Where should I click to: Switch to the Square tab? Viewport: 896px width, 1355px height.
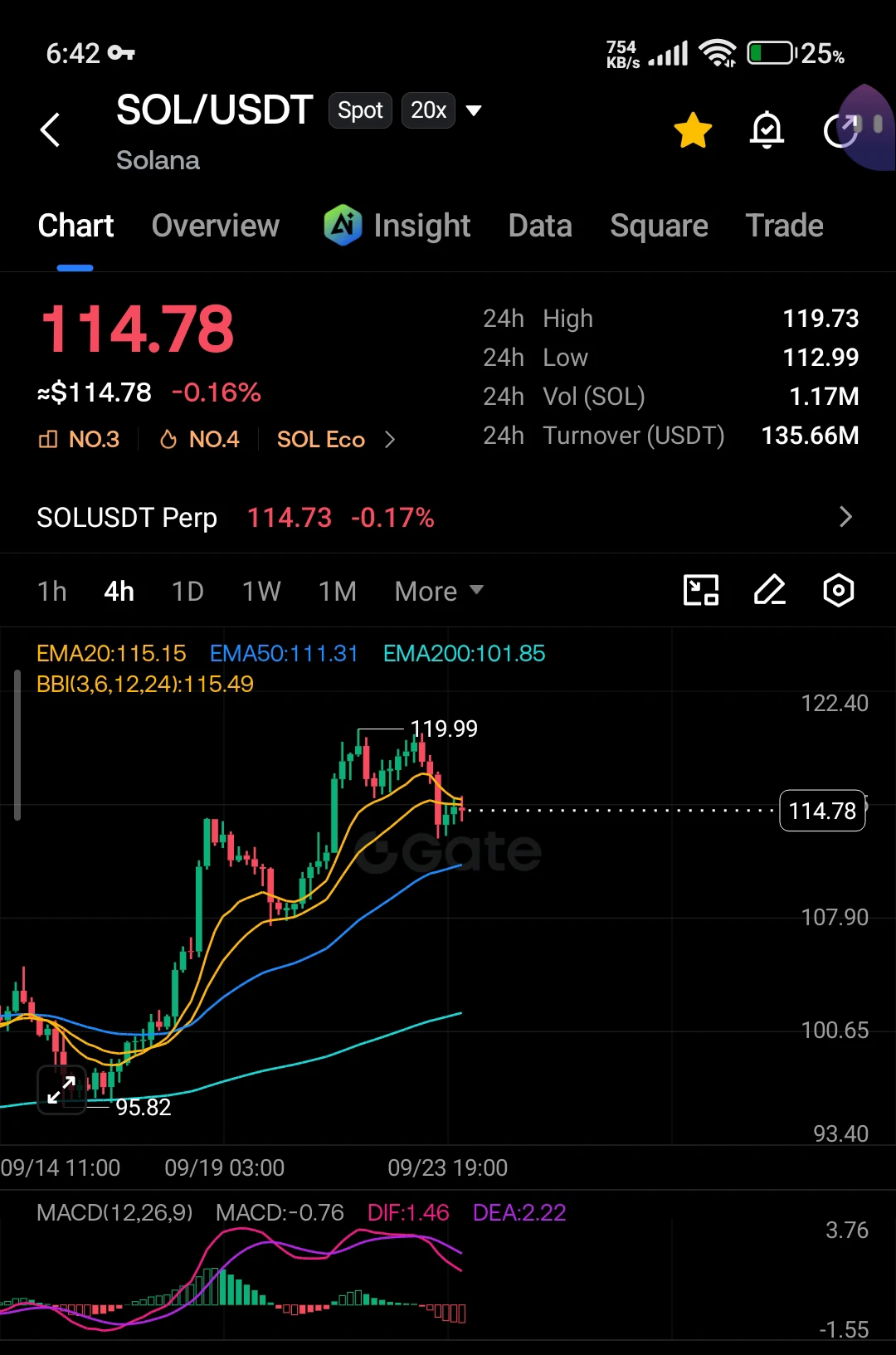click(x=659, y=226)
